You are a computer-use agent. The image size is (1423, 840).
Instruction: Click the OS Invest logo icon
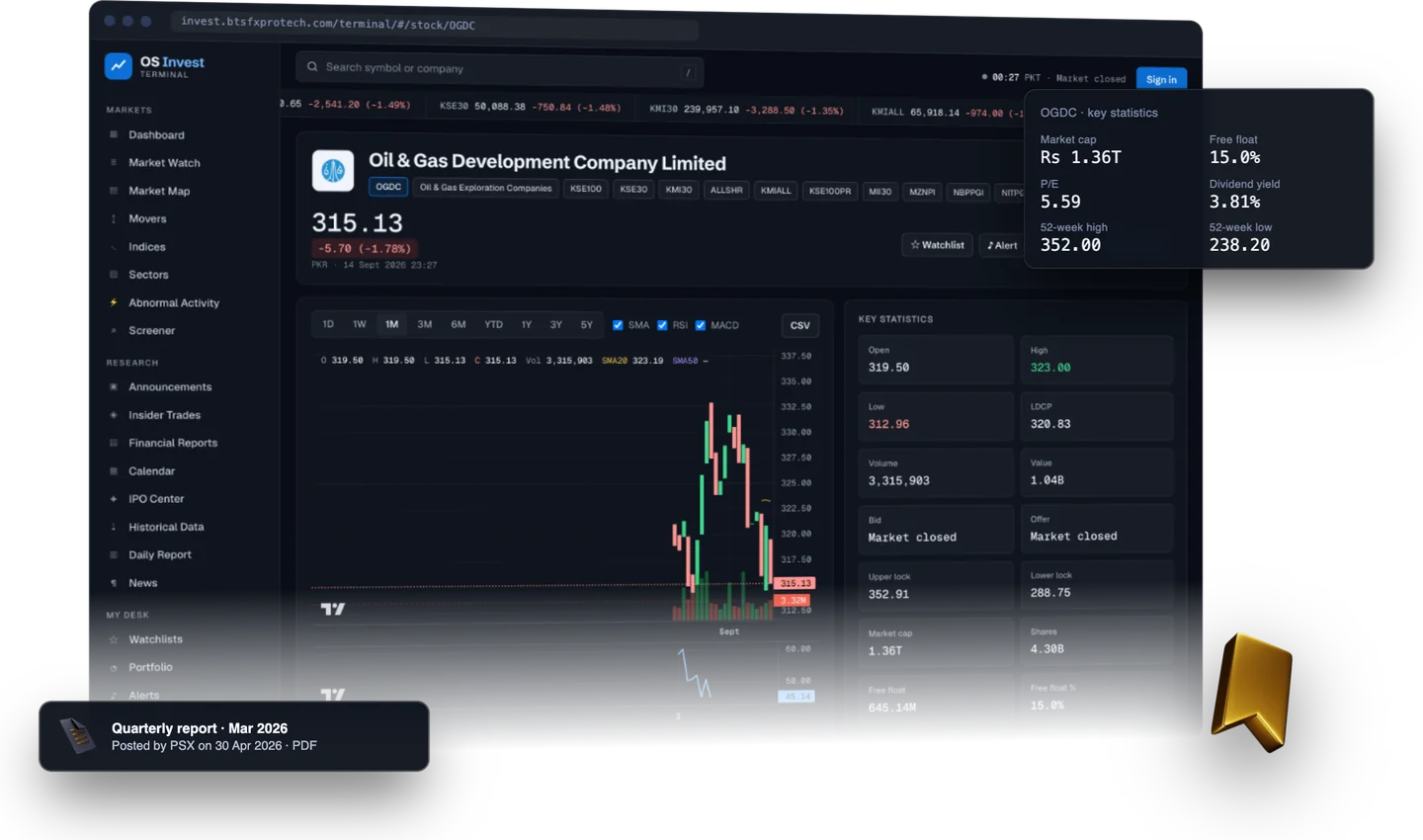(x=119, y=66)
